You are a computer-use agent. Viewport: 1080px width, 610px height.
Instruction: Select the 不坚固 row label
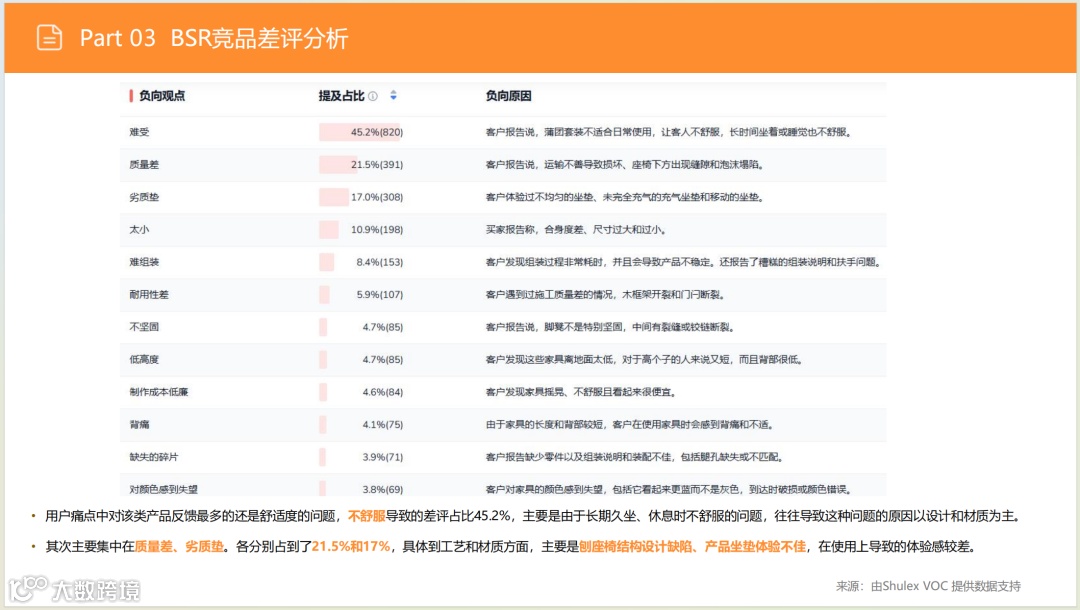[x=144, y=327]
